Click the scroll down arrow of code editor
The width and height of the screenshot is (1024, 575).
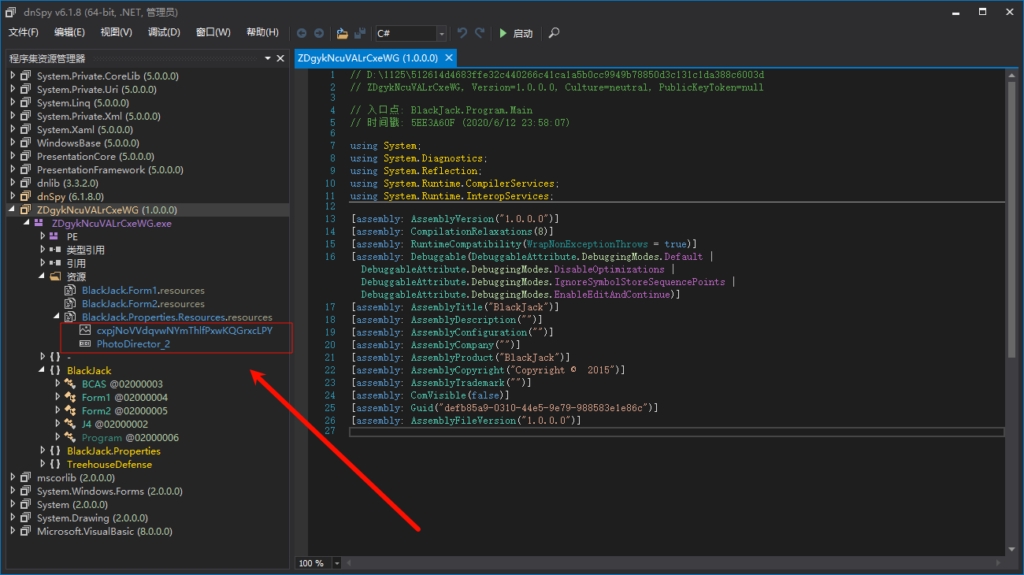(1012, 550)
